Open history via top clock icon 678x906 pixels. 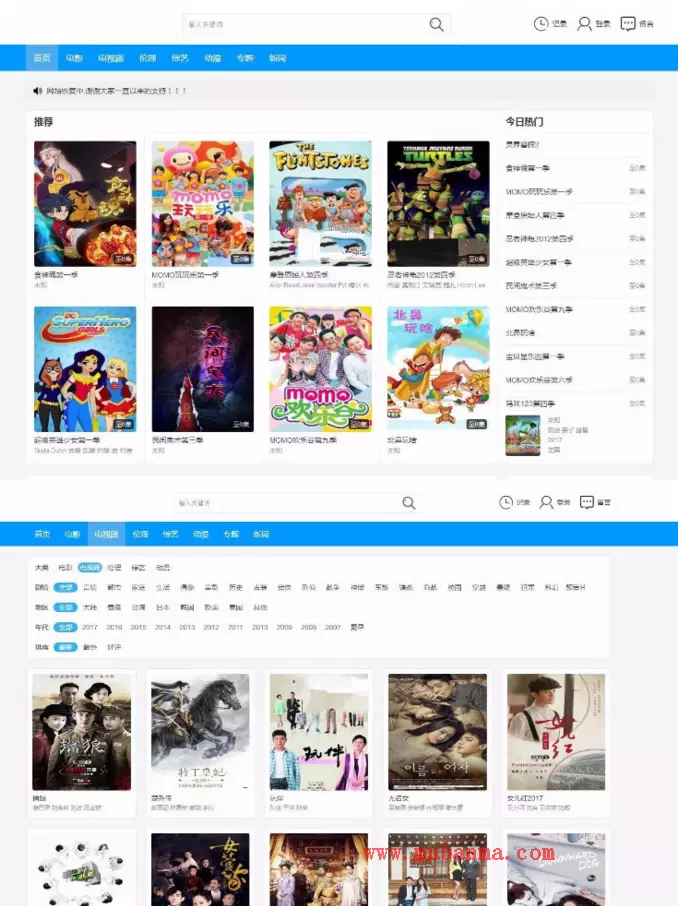coord(541,23)
